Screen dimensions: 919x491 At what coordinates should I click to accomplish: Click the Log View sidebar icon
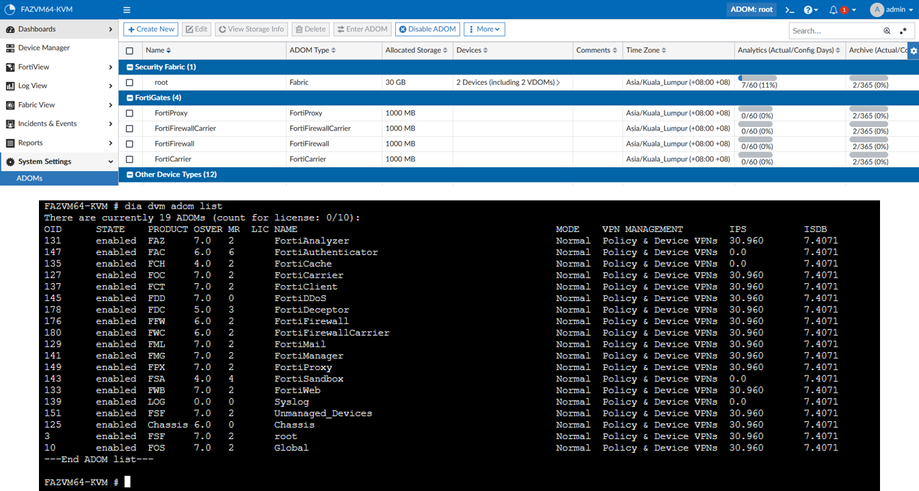tap(10, 86)
